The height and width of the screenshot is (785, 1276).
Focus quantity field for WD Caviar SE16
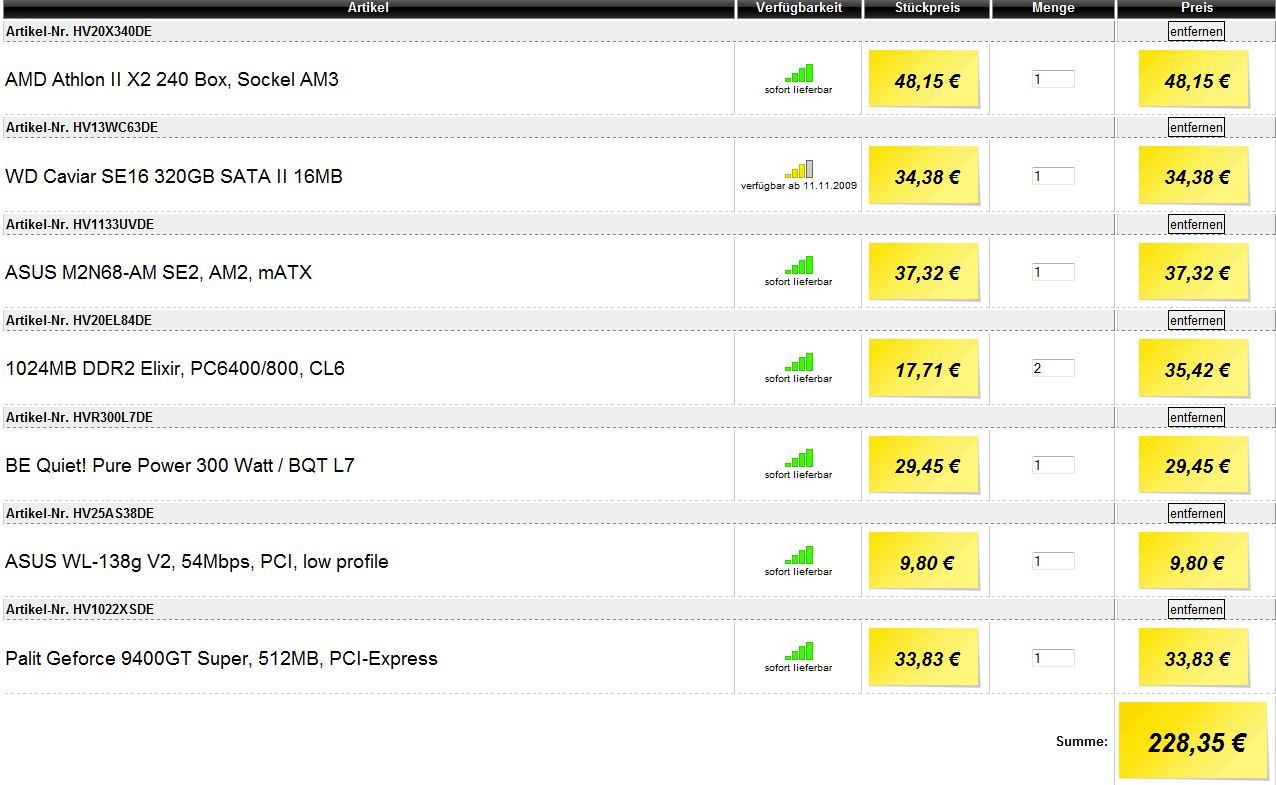[1053, 176]
